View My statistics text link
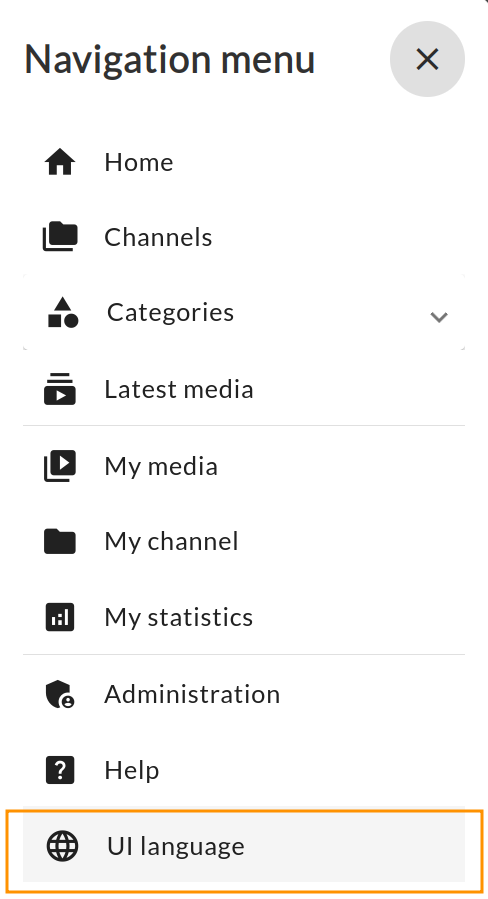488x899 pixels. (179, 617)
